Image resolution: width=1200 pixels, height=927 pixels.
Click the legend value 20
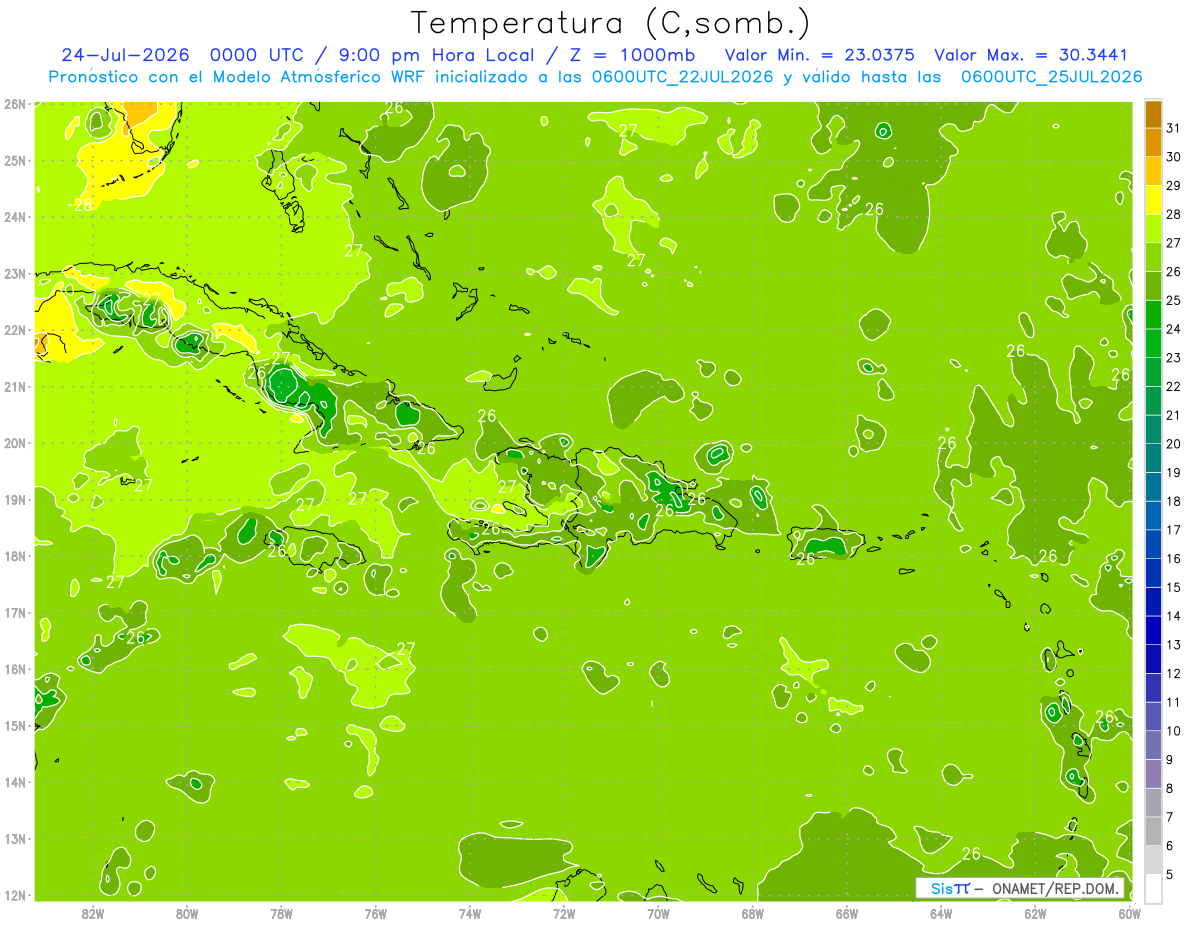(x=1173, y=444)
